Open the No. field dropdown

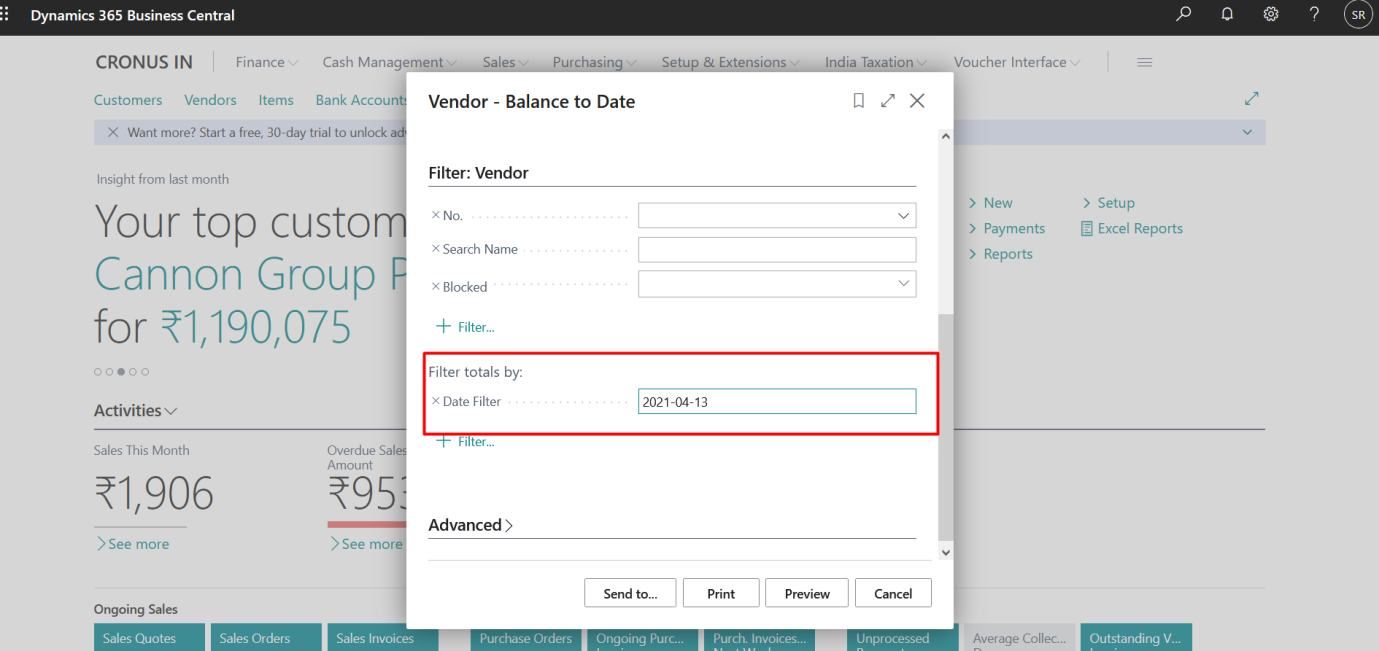904,215
